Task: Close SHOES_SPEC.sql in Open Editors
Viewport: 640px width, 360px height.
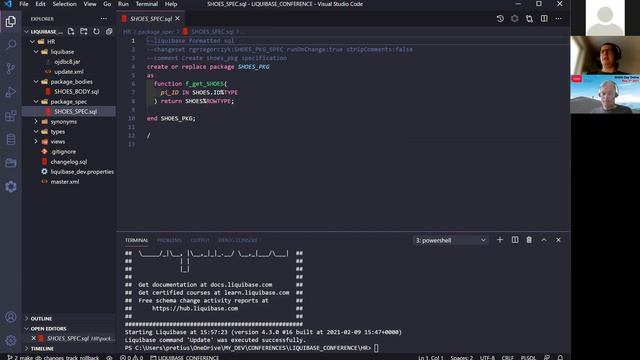Action: point(34,338)
